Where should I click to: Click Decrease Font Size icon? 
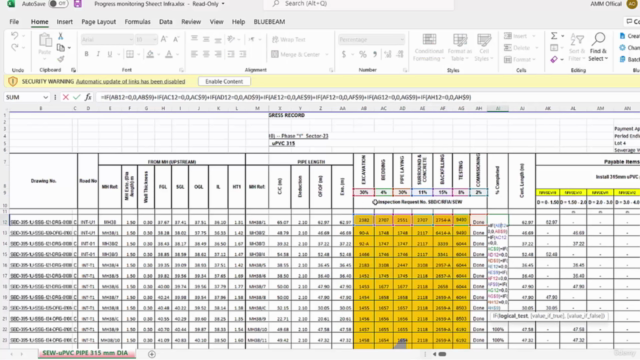pos(176,40)
